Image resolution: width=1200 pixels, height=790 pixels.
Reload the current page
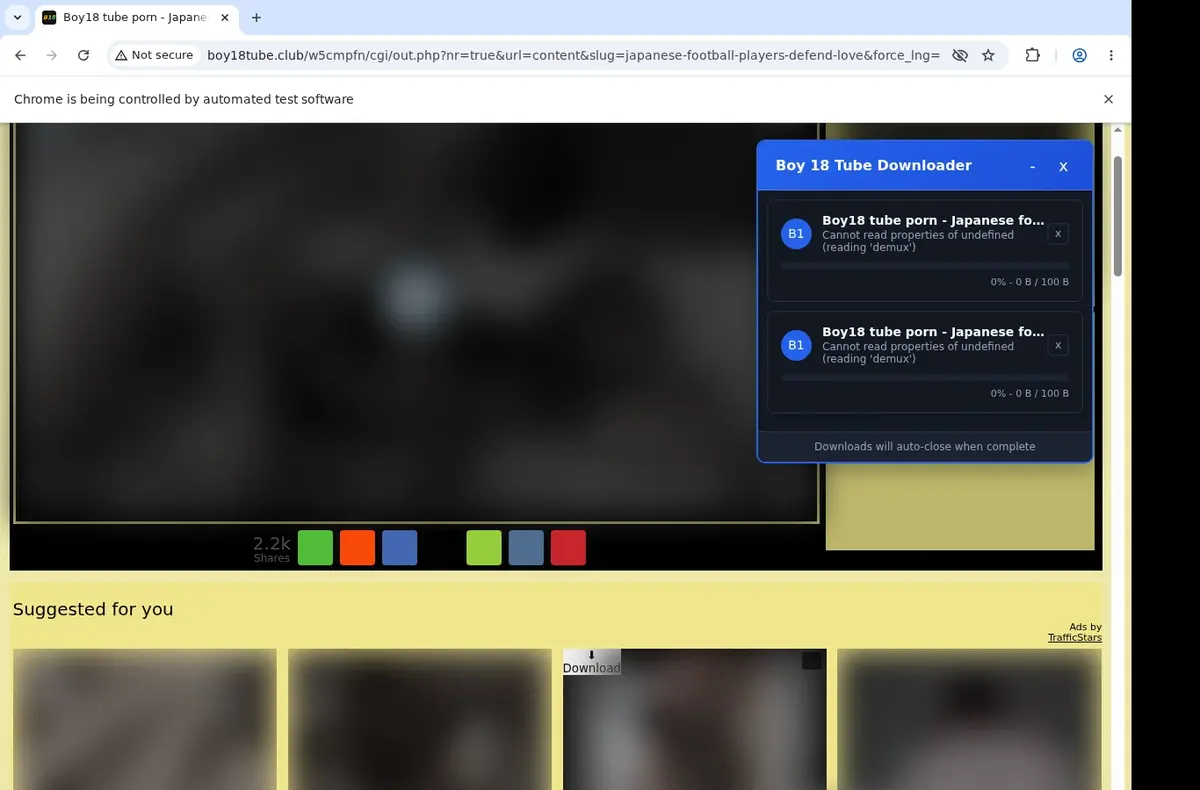point(83,55)
